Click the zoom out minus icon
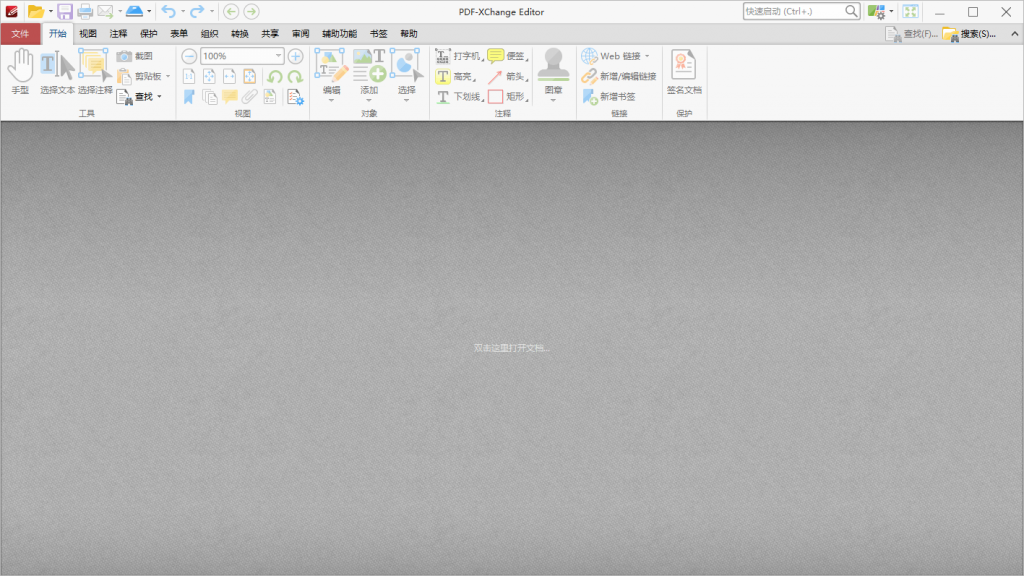This screenshot has height=576, width=1024. pos(189,56)
